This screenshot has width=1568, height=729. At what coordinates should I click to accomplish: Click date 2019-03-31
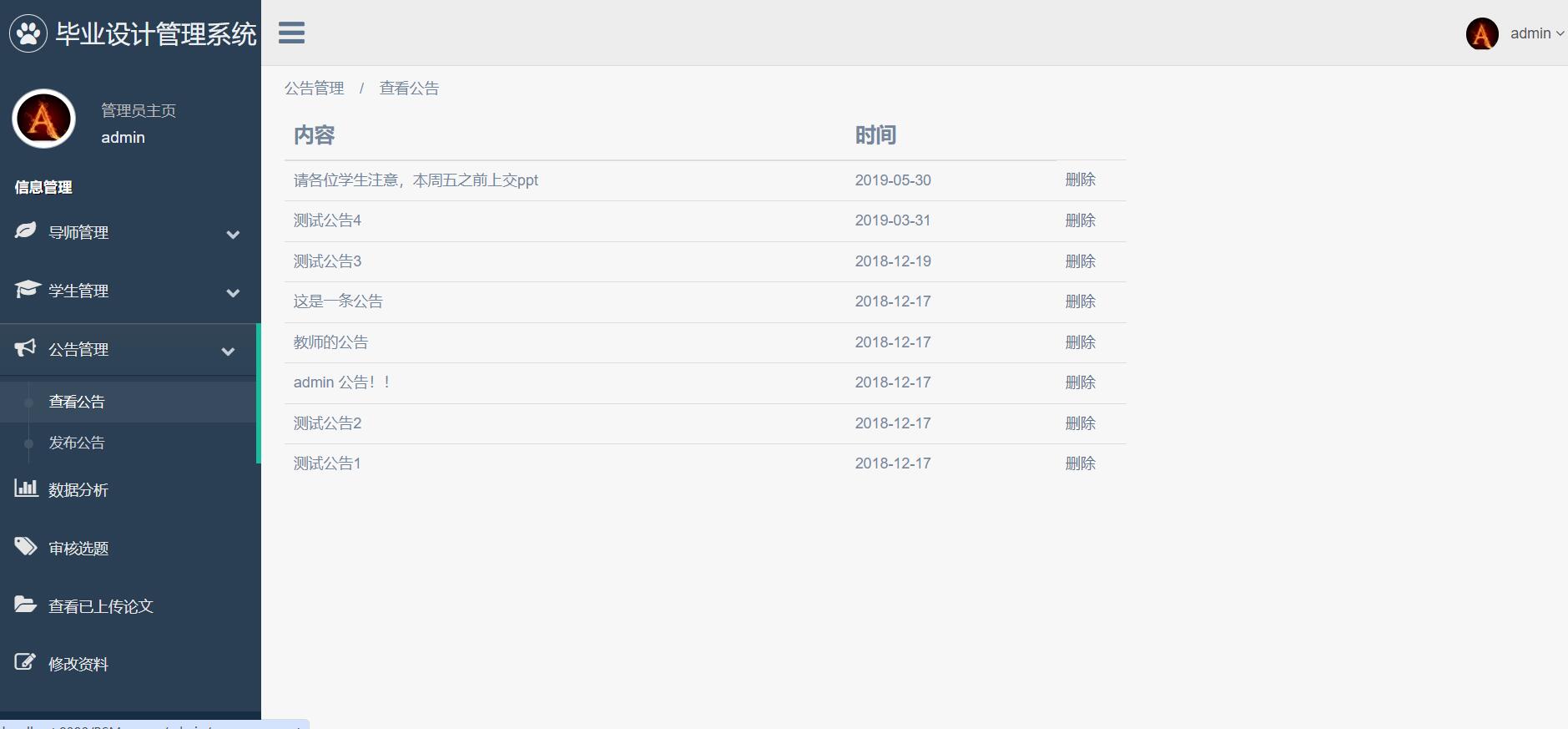(x=893, y=220)
